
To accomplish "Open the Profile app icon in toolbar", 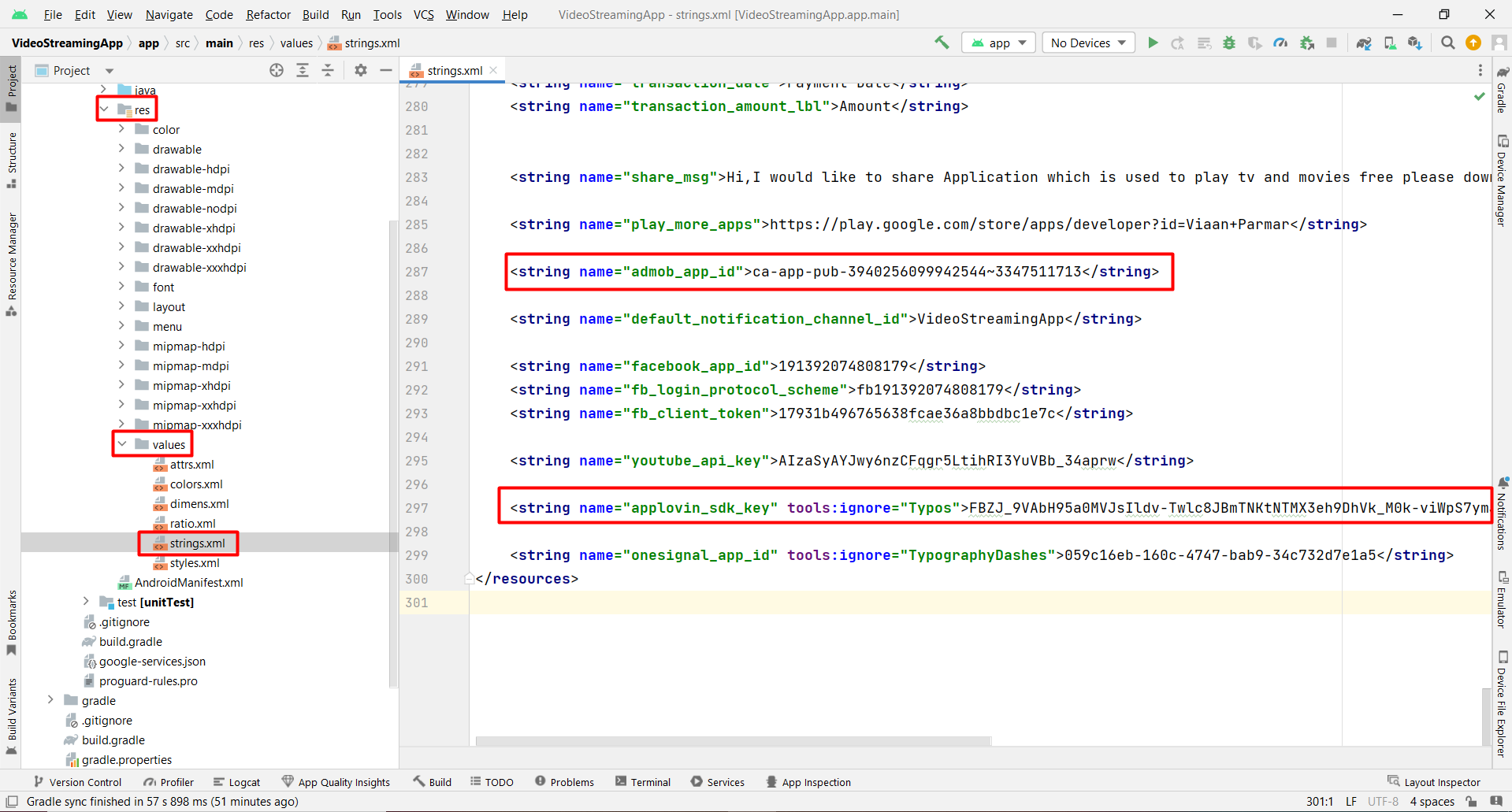I will (x=1280, y=43).
